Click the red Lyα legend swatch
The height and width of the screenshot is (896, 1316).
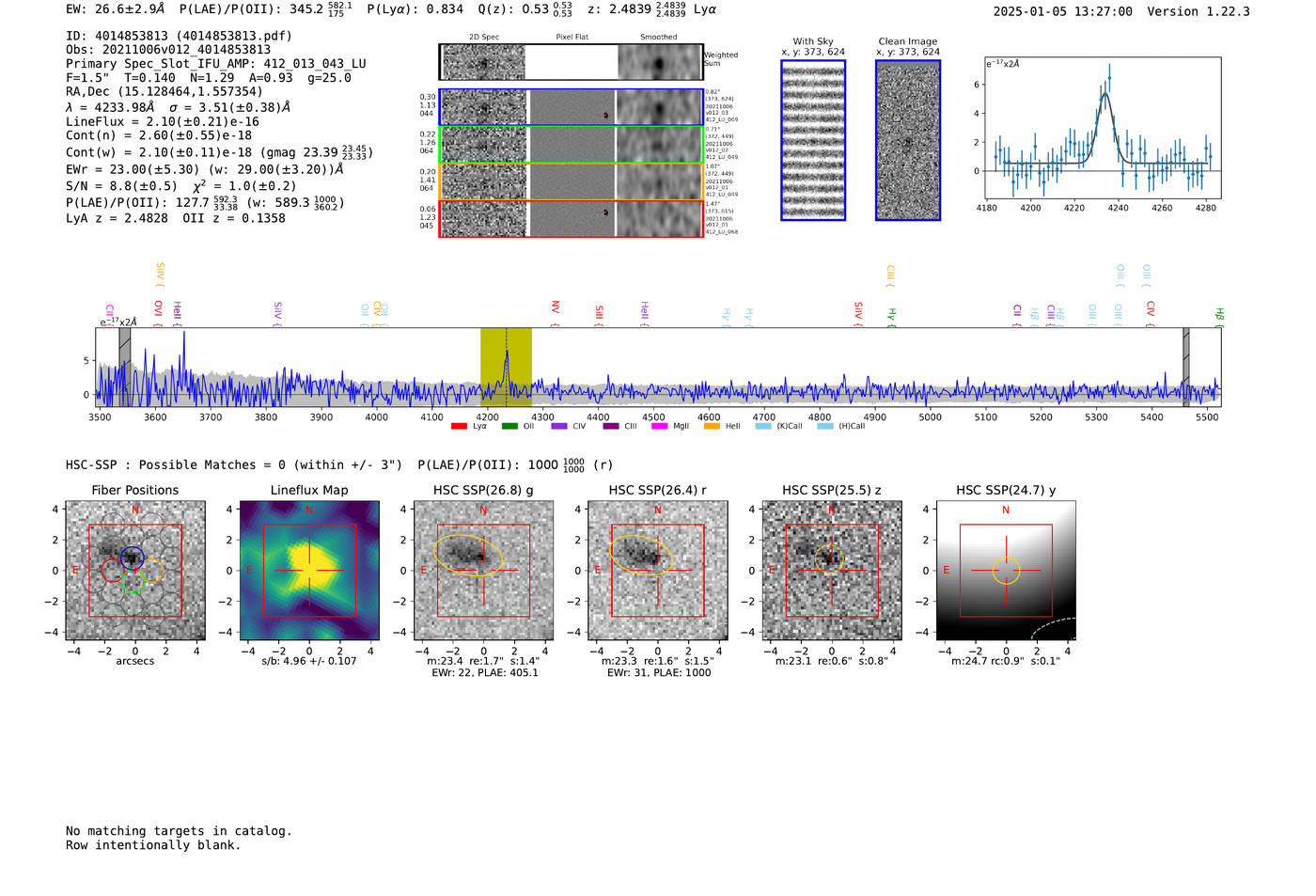pyautogui.click(x=459, y=427)
